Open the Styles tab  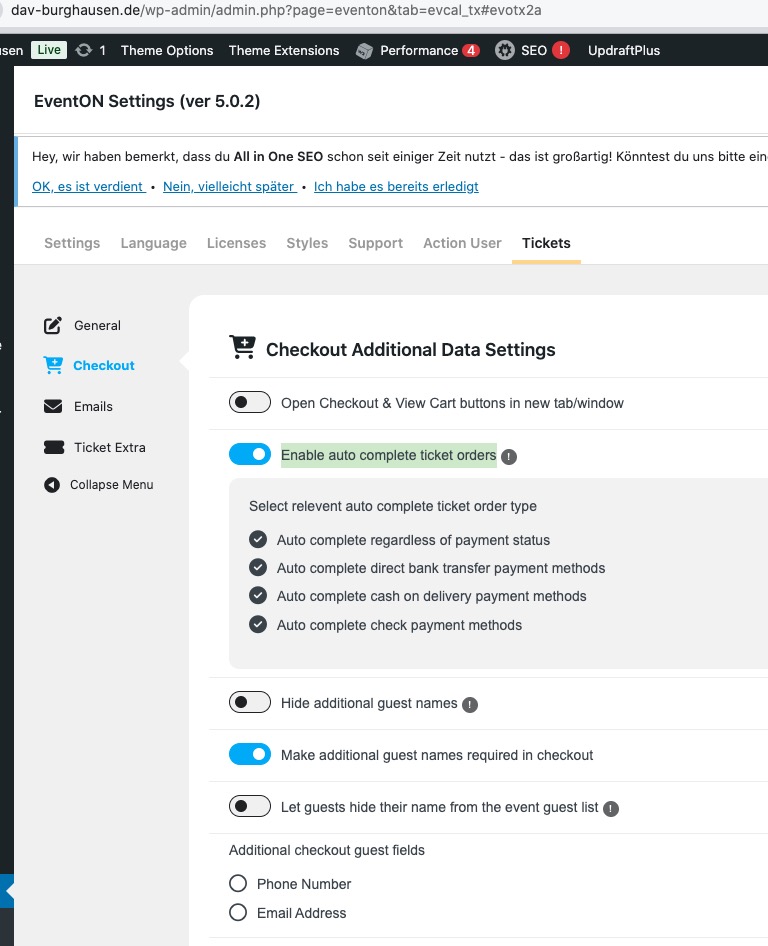click(x=307, y=243)
